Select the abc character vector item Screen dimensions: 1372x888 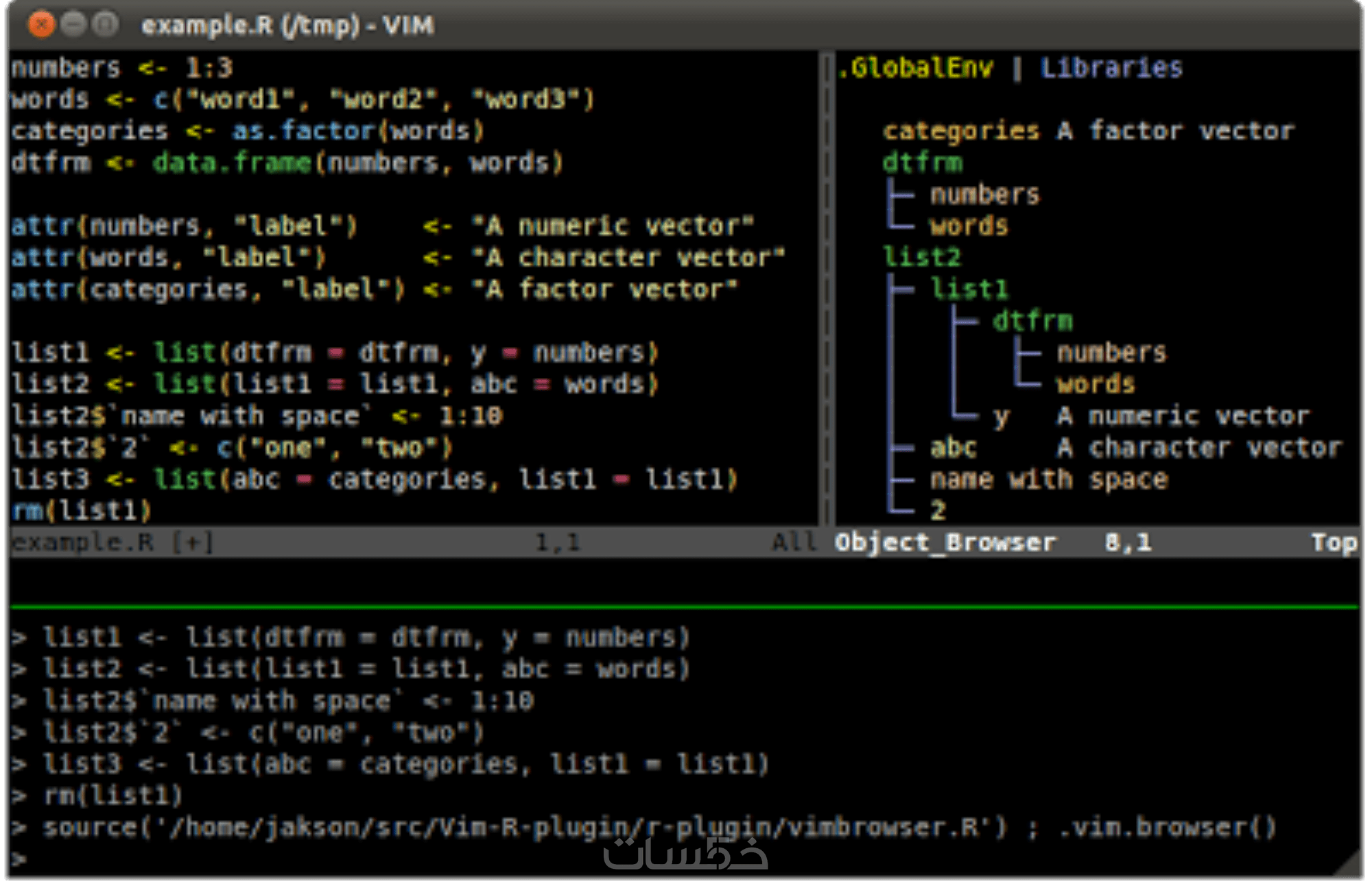coord(954,448)
